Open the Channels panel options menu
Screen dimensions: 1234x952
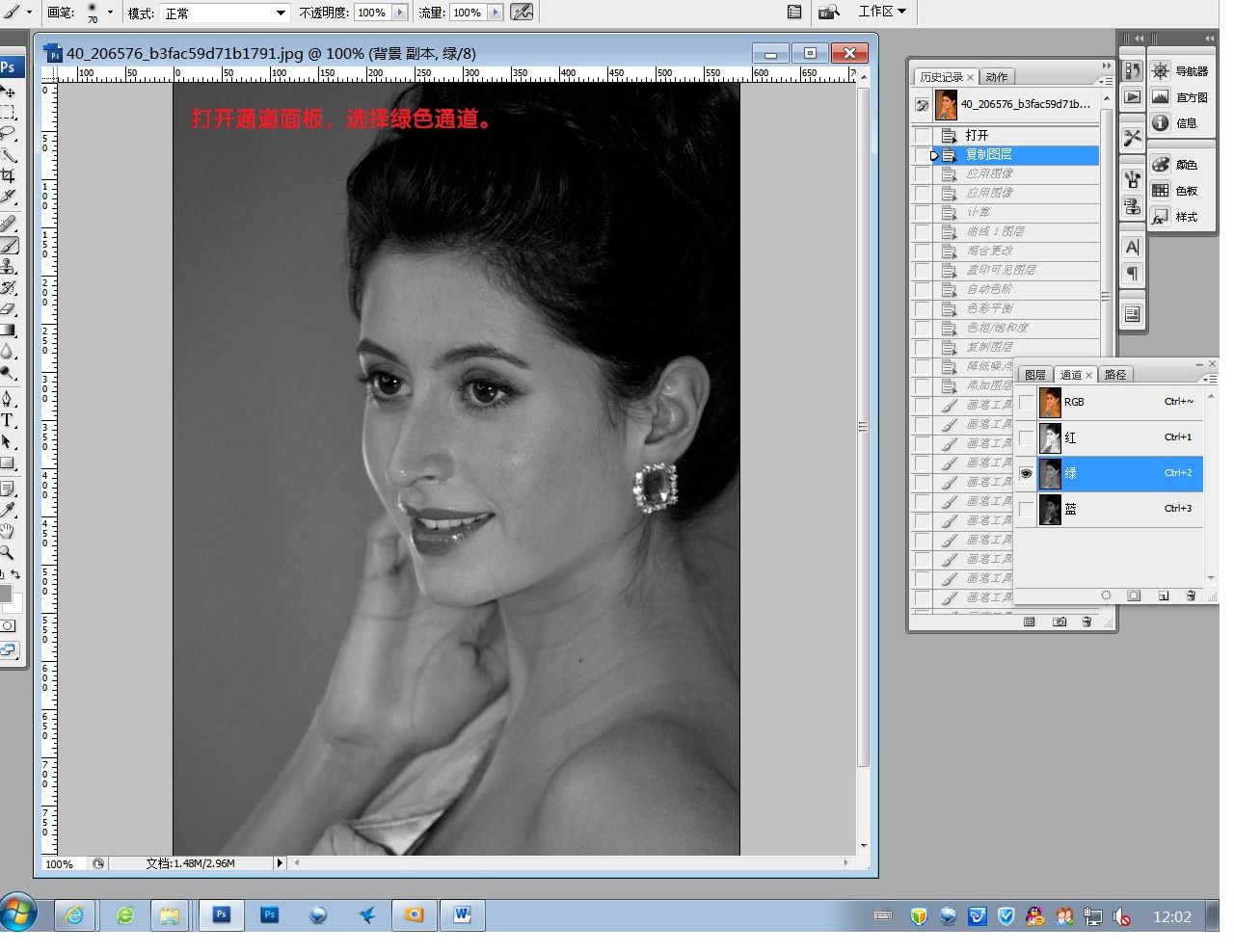1212,378
